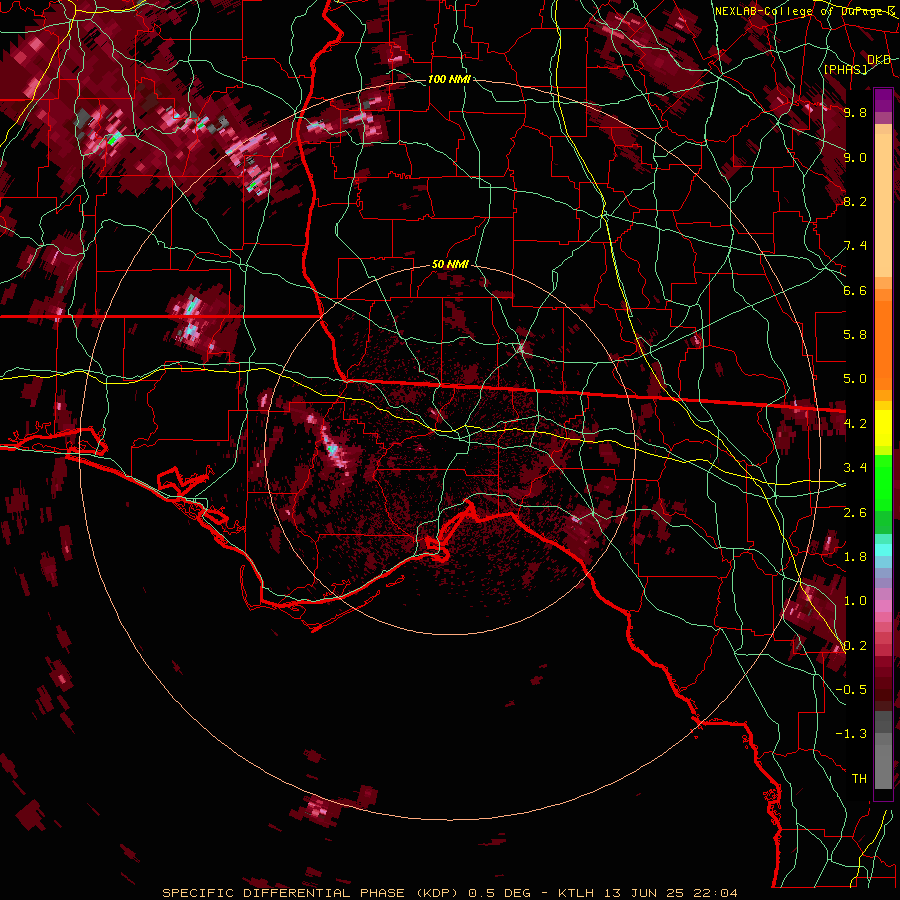Click the 5.8 value on color scale

tap(855, 335)
